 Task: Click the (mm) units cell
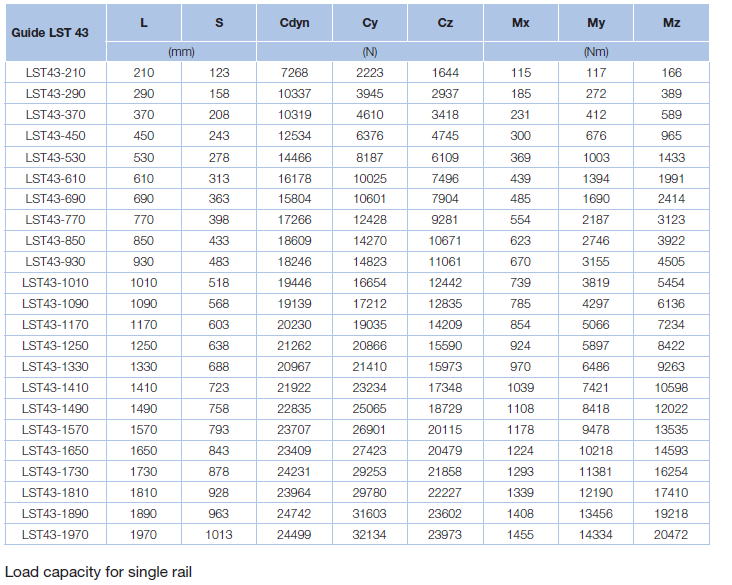click(x=181, y=50)
